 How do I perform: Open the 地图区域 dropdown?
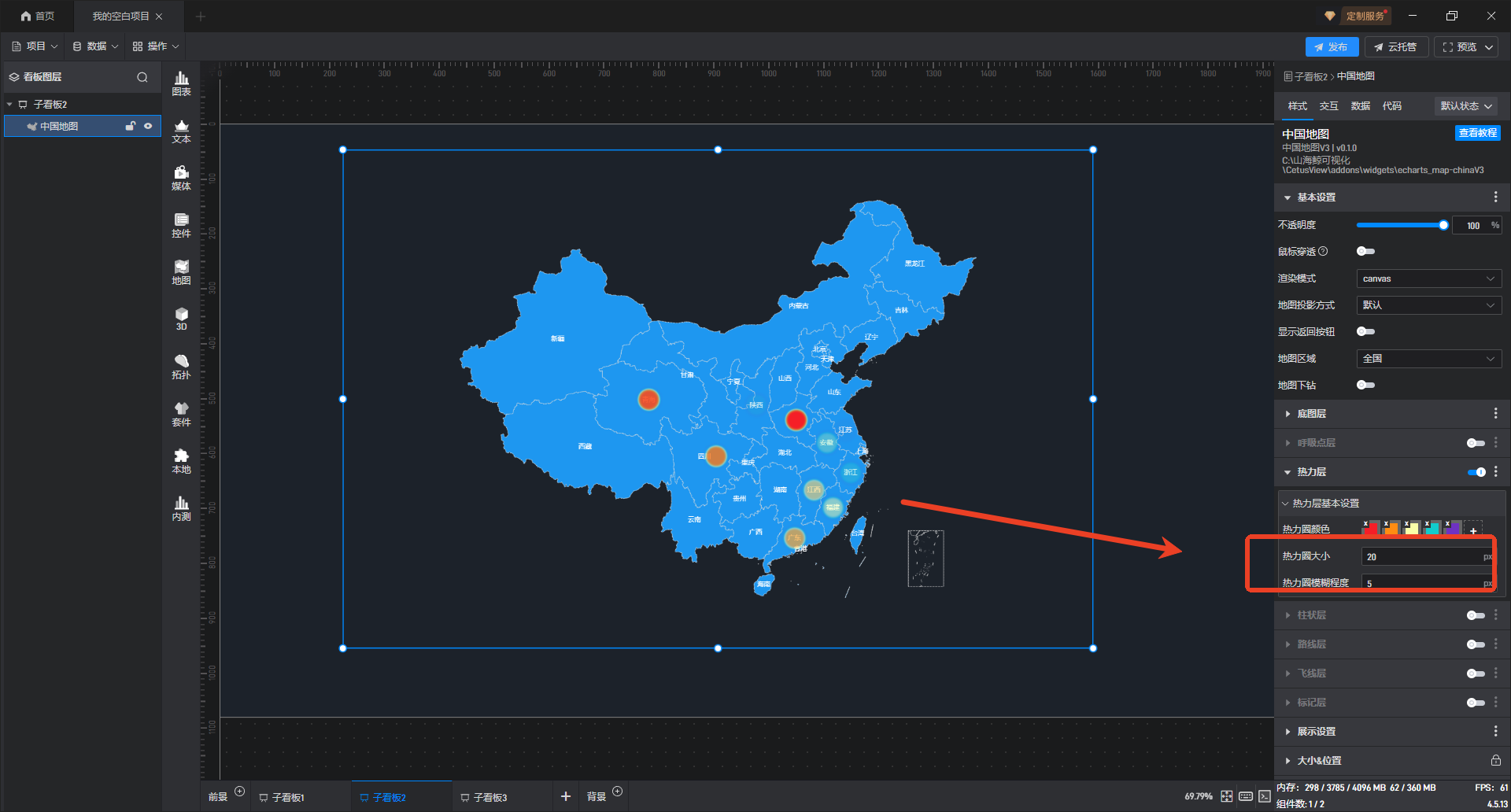[1428, 359]
